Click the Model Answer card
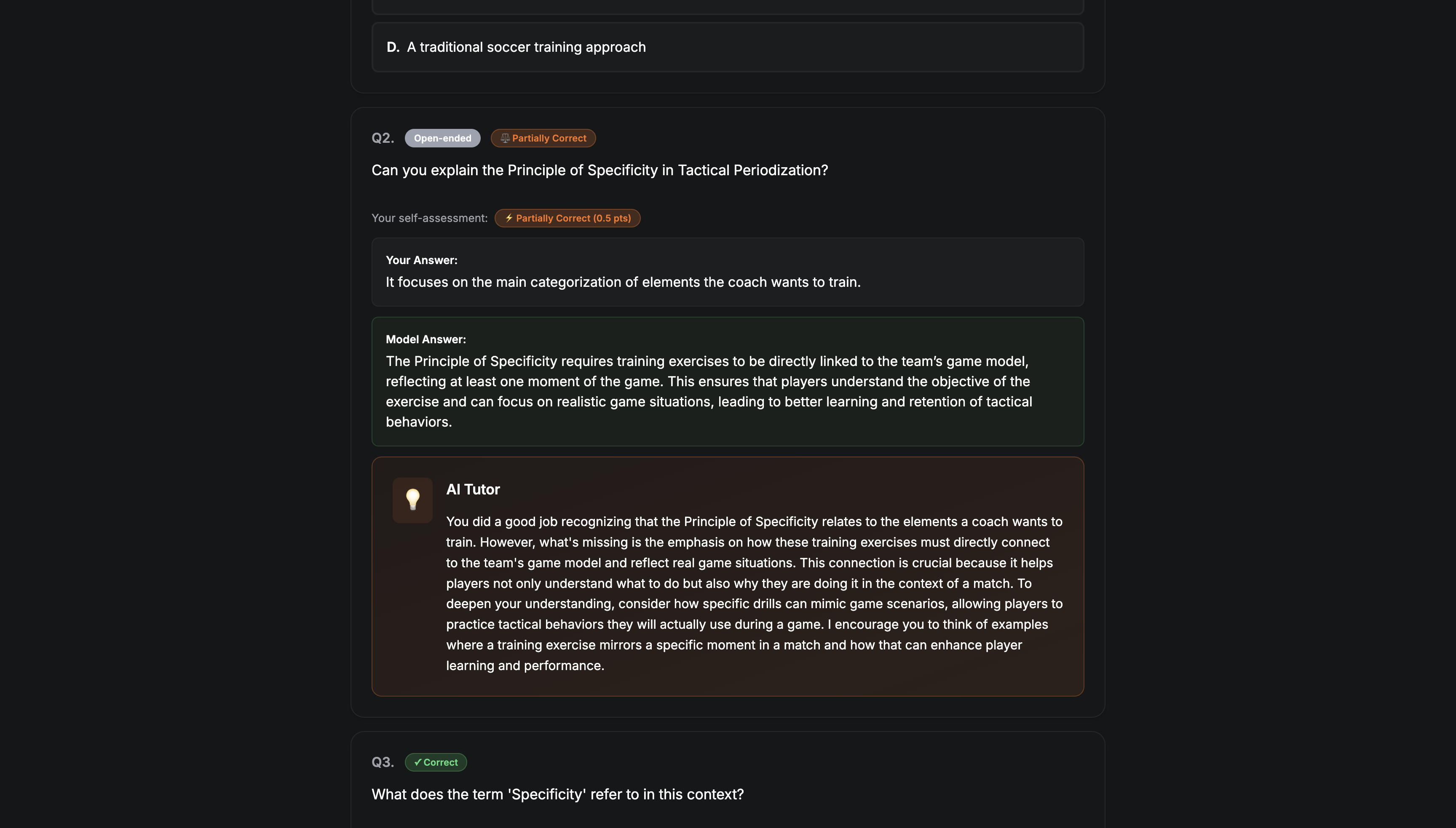This screenshot has width=1456, height=828. click(x=728, y=381)
